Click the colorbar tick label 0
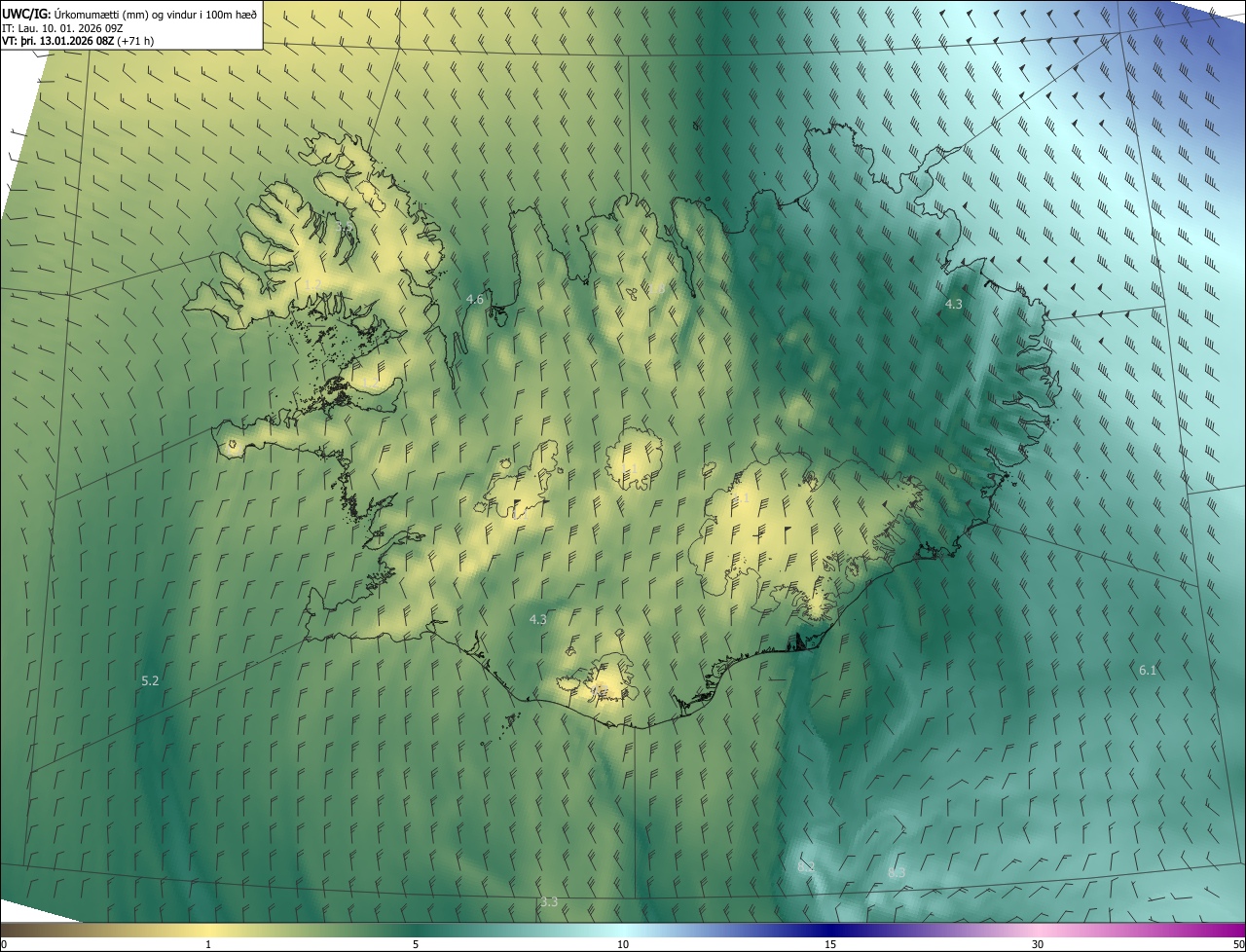Viewport: 1246px width, 952px height. pos(4,945)
